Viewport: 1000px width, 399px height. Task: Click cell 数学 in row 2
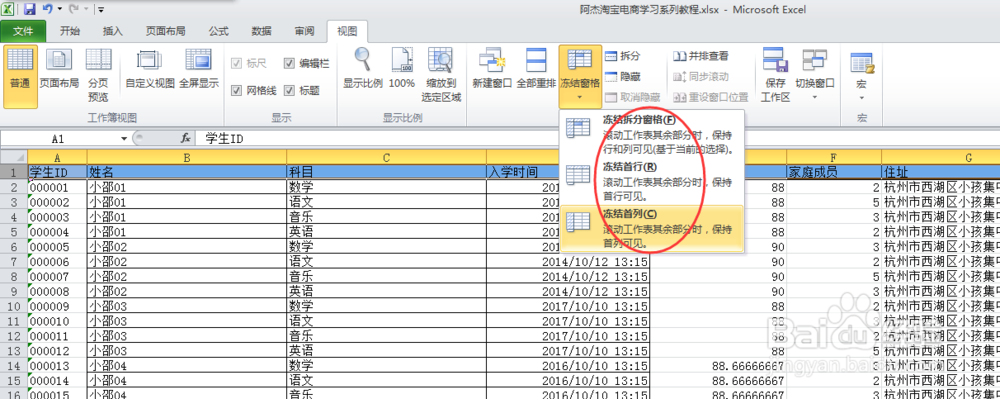coord(386,187)
